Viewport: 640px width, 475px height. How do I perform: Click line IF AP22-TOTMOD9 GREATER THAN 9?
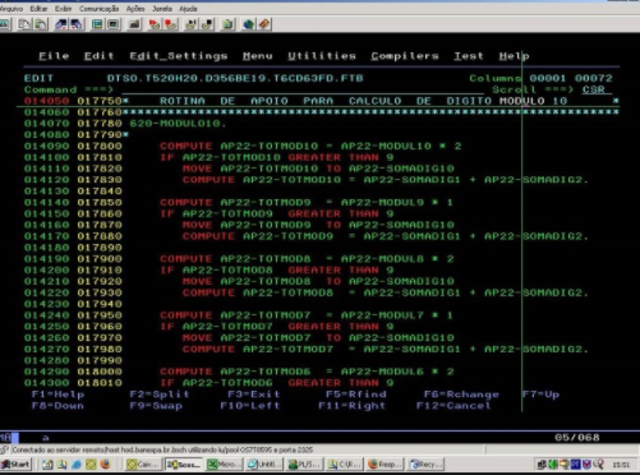[x=277, y=214]
